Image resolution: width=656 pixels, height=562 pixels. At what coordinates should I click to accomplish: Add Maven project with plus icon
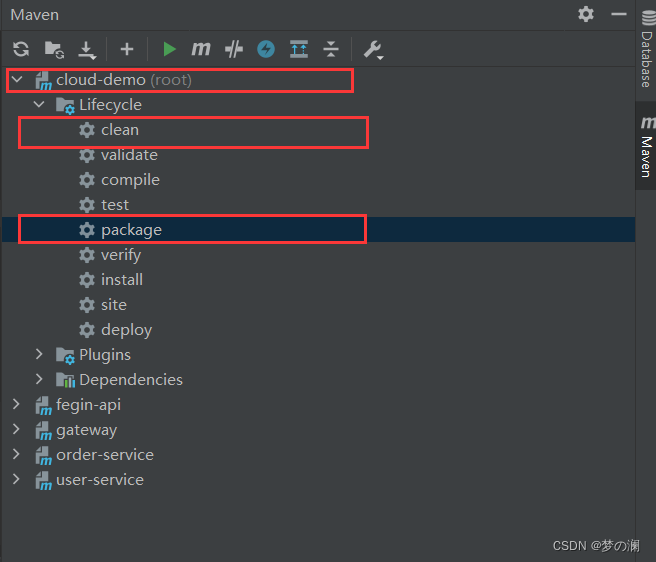click(x=127, y=49)
